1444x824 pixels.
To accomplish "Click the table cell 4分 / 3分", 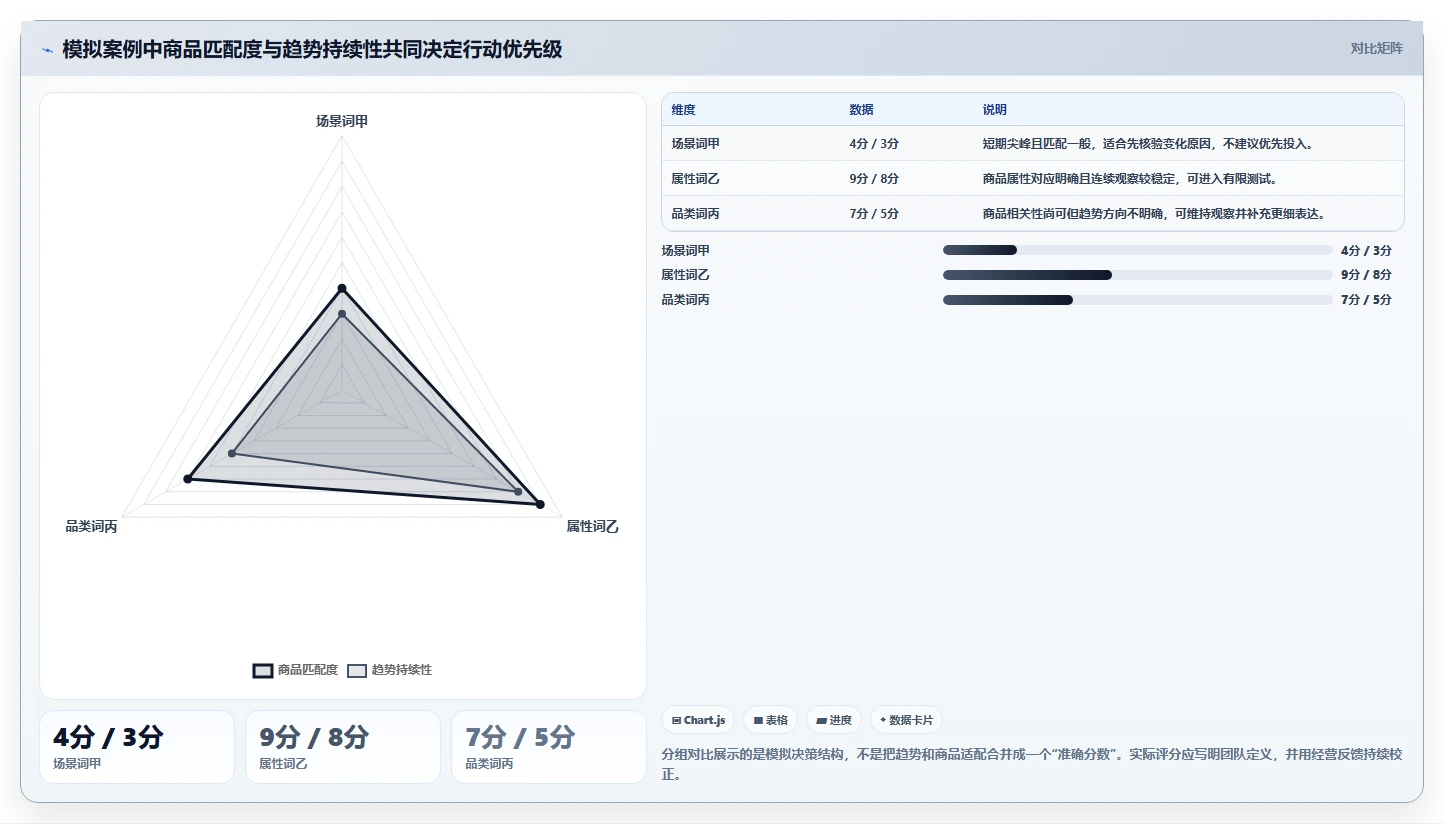I will [874, 143].
